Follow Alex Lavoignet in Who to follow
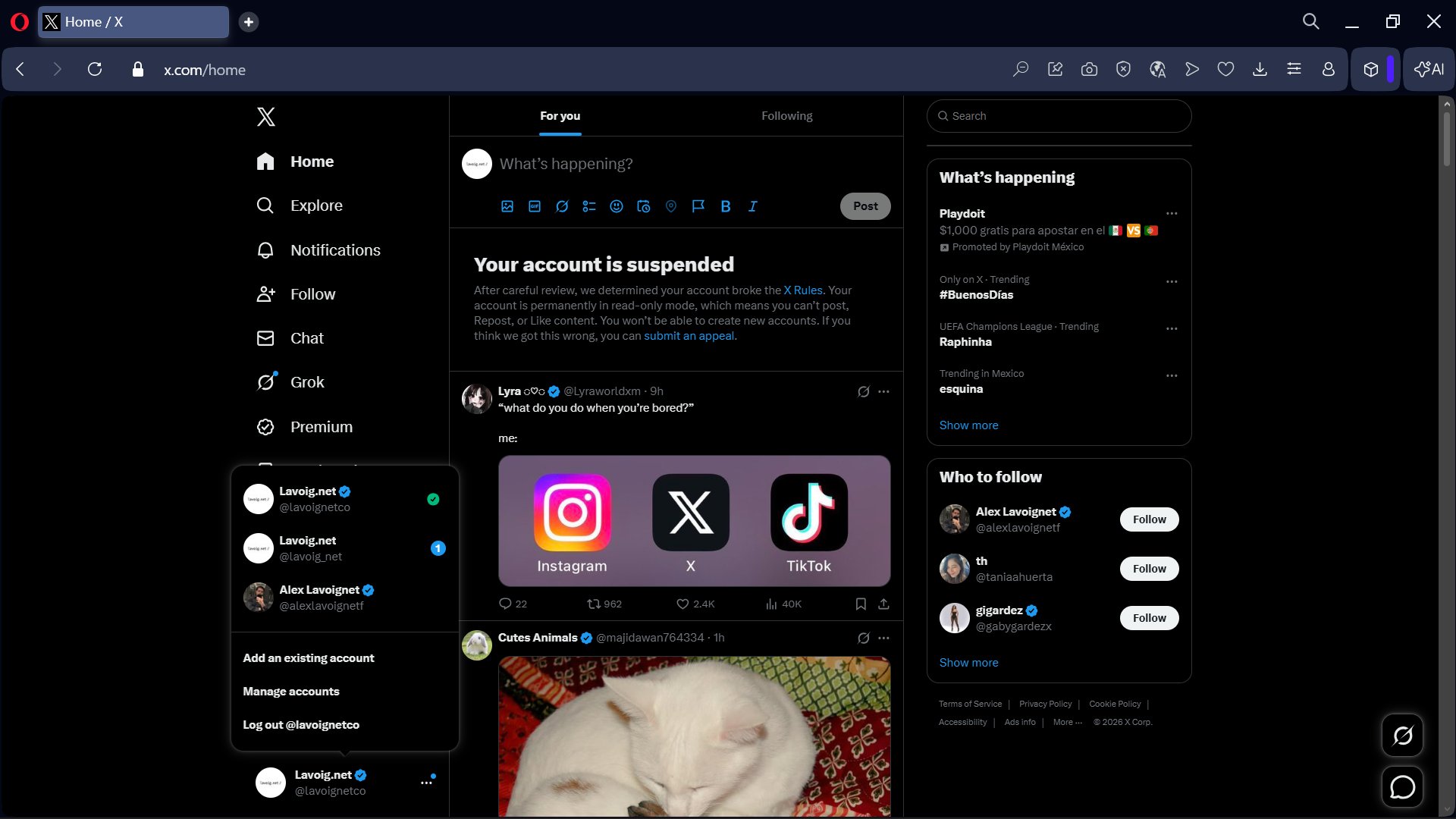1456x819 pixels. click(x=1149, y=519)
